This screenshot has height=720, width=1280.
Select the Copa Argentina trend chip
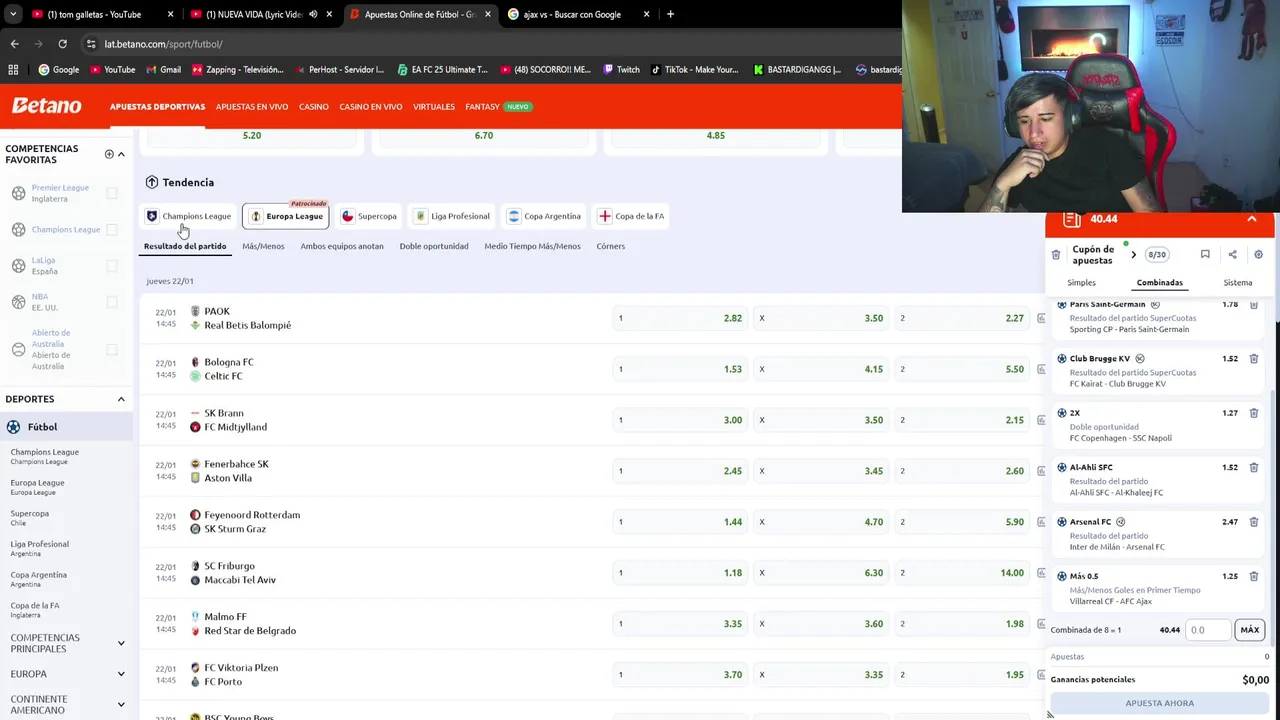click(544, 216)
